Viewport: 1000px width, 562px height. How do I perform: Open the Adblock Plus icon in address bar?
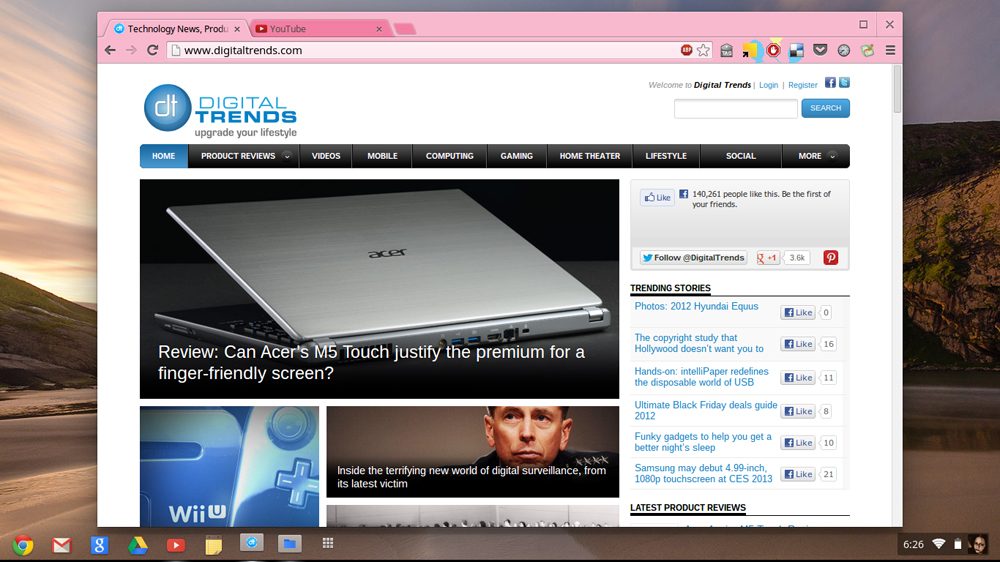(686, 50)
